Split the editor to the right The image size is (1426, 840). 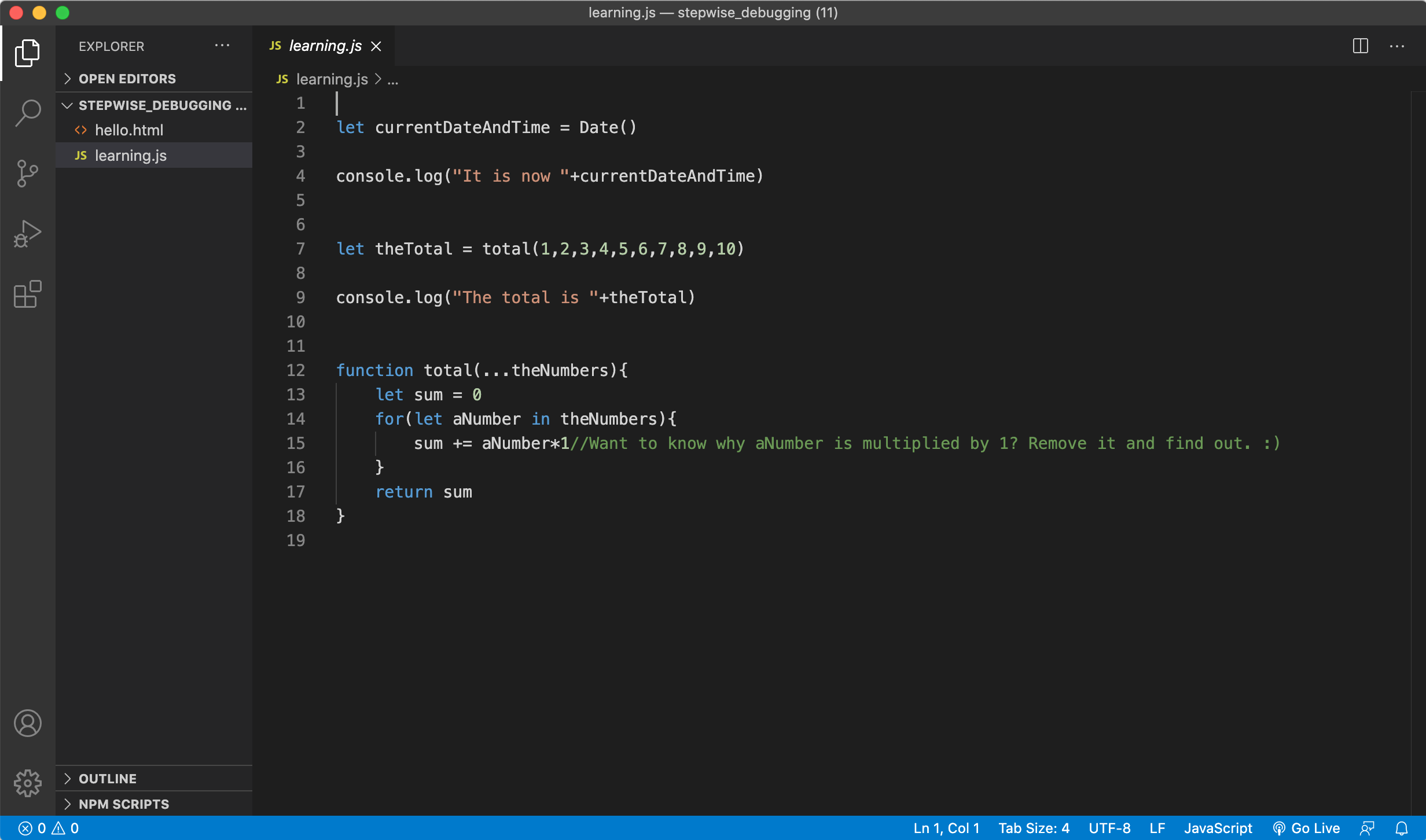point(1361,46)
